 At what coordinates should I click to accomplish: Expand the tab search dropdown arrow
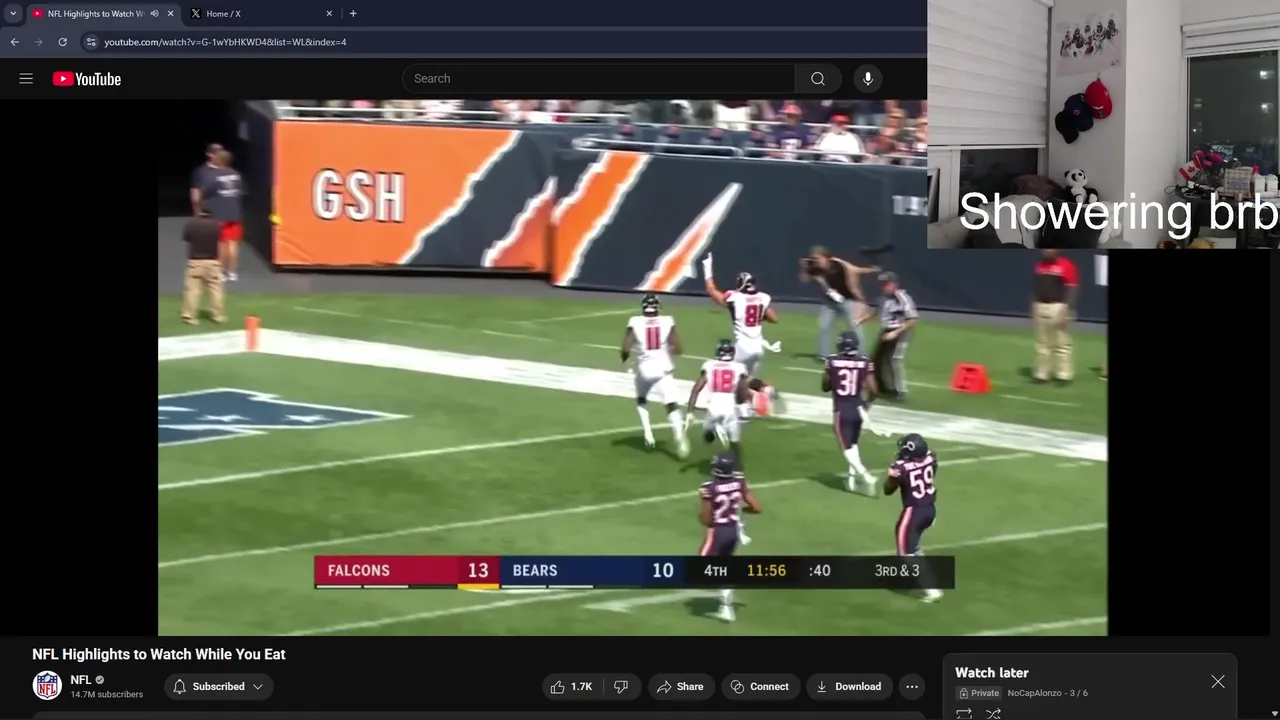(x=13, y=14)
